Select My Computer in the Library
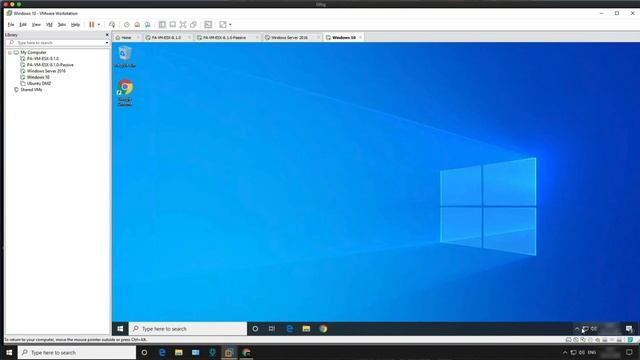 tap(33, 53)
